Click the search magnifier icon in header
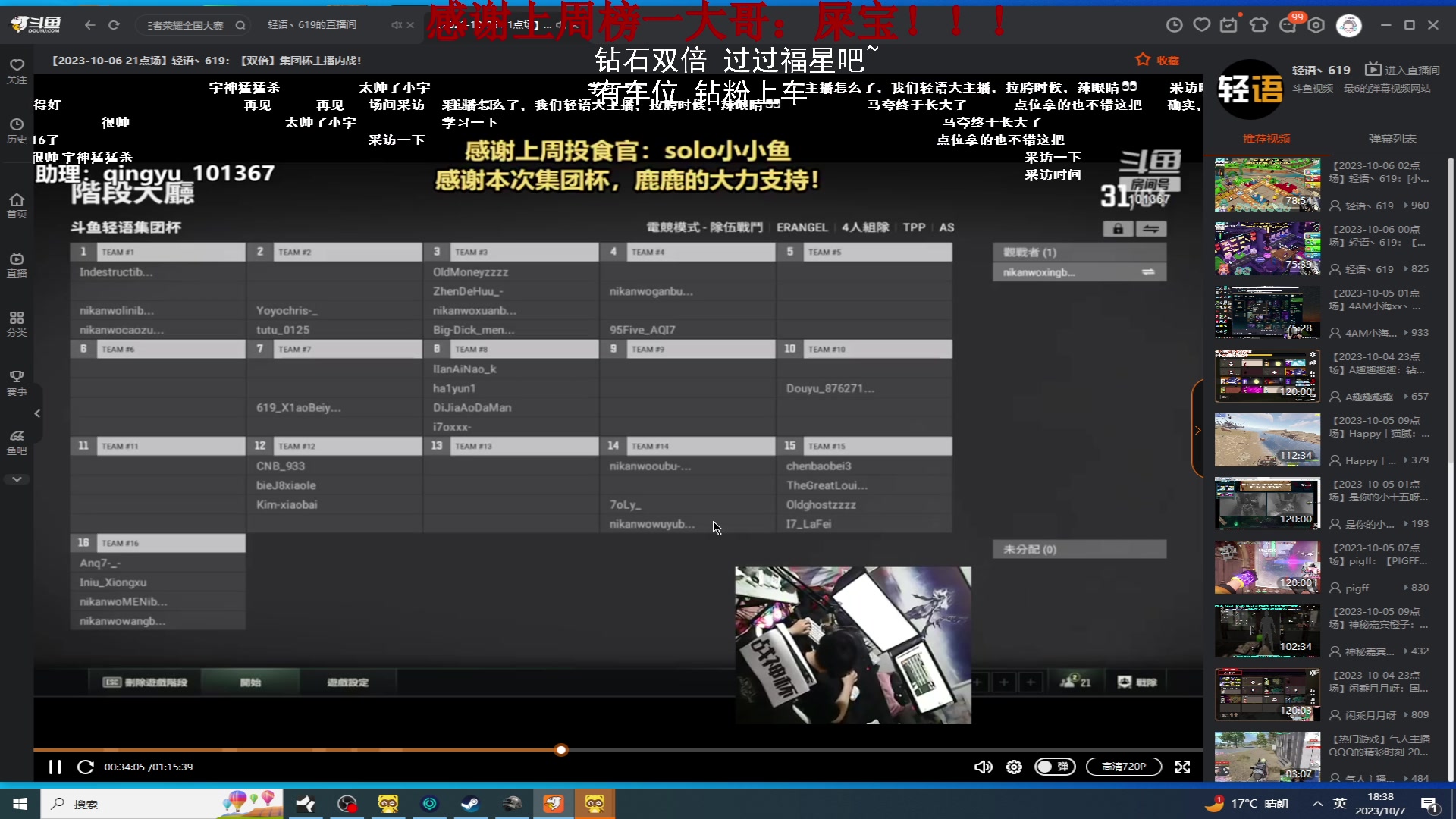The height and width of the screenshot is (819, 1456). 240,25
